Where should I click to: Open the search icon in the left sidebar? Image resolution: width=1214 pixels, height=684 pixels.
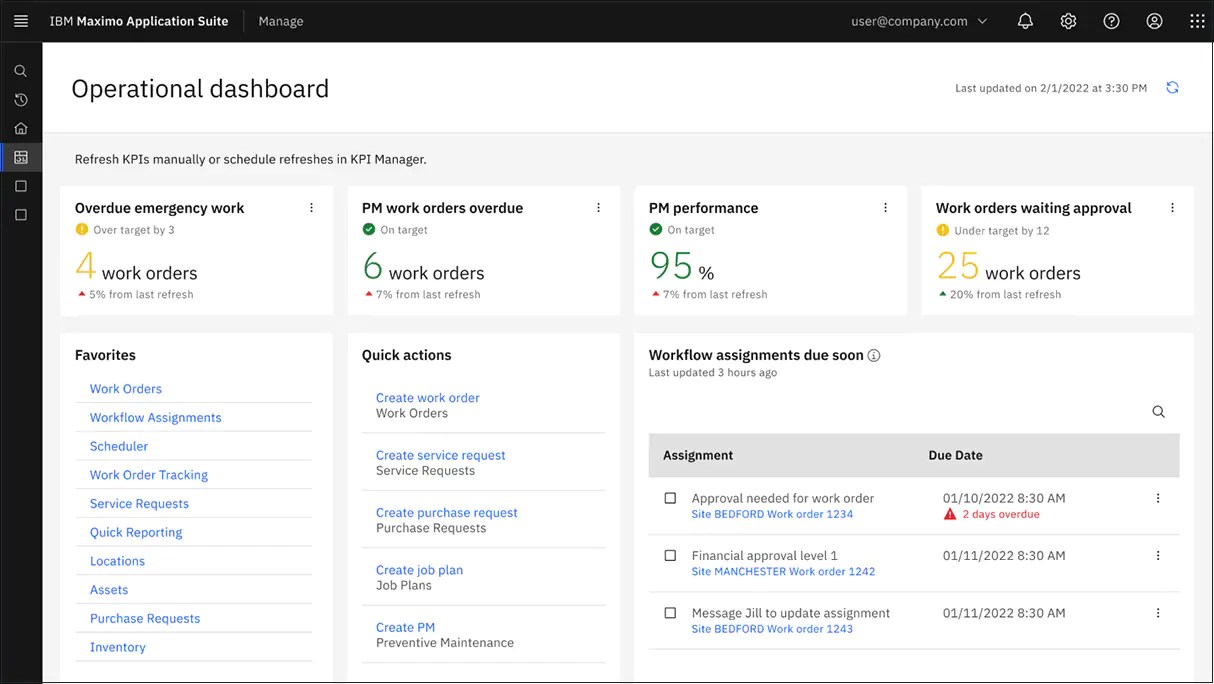coord(20,71)
